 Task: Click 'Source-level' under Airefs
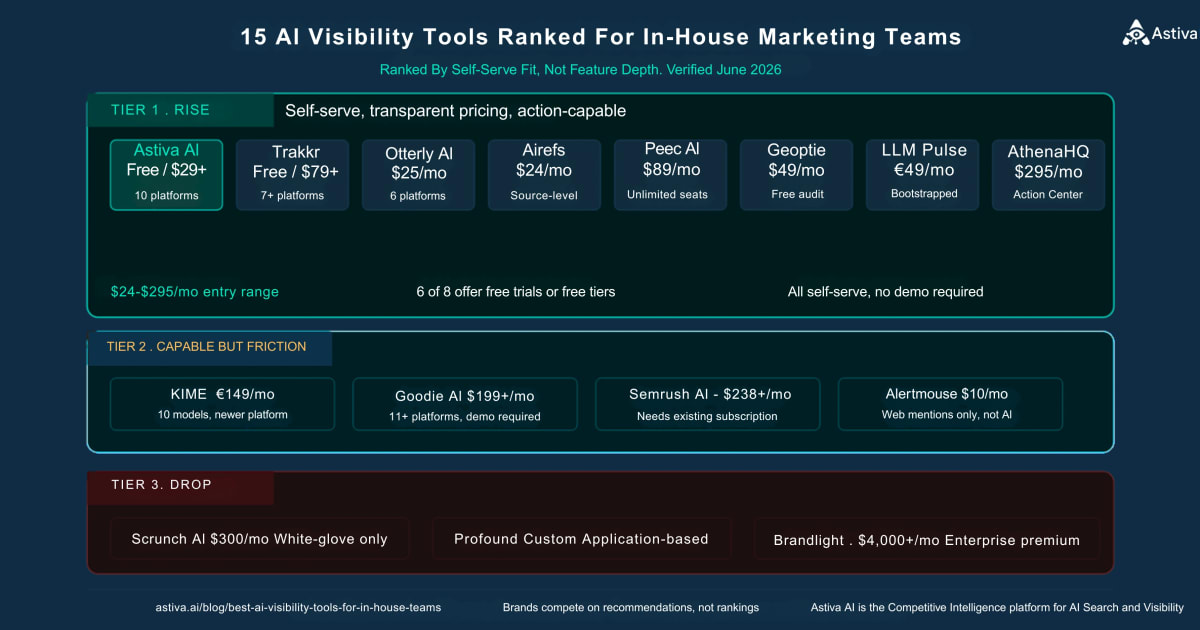coord(544,195)
